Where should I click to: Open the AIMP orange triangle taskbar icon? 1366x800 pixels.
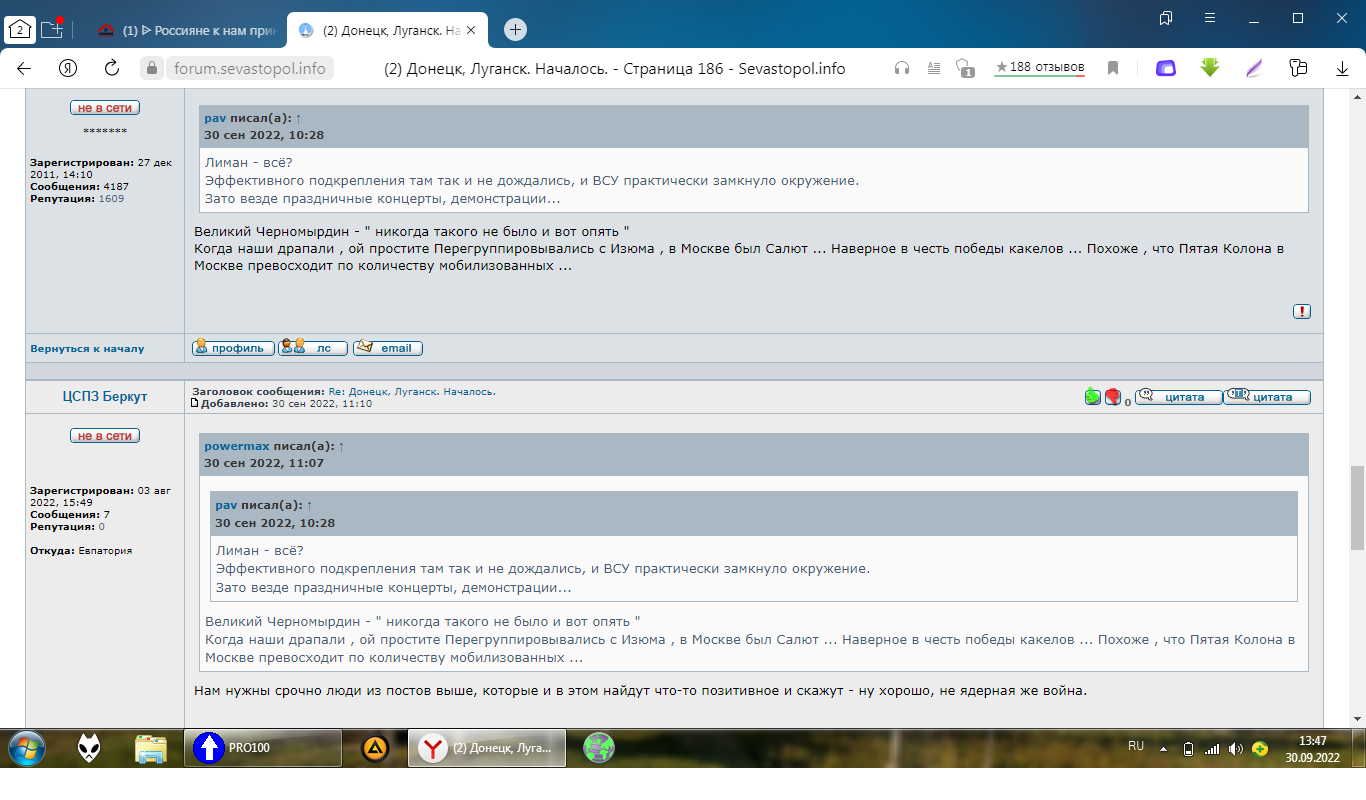point(375,748)
